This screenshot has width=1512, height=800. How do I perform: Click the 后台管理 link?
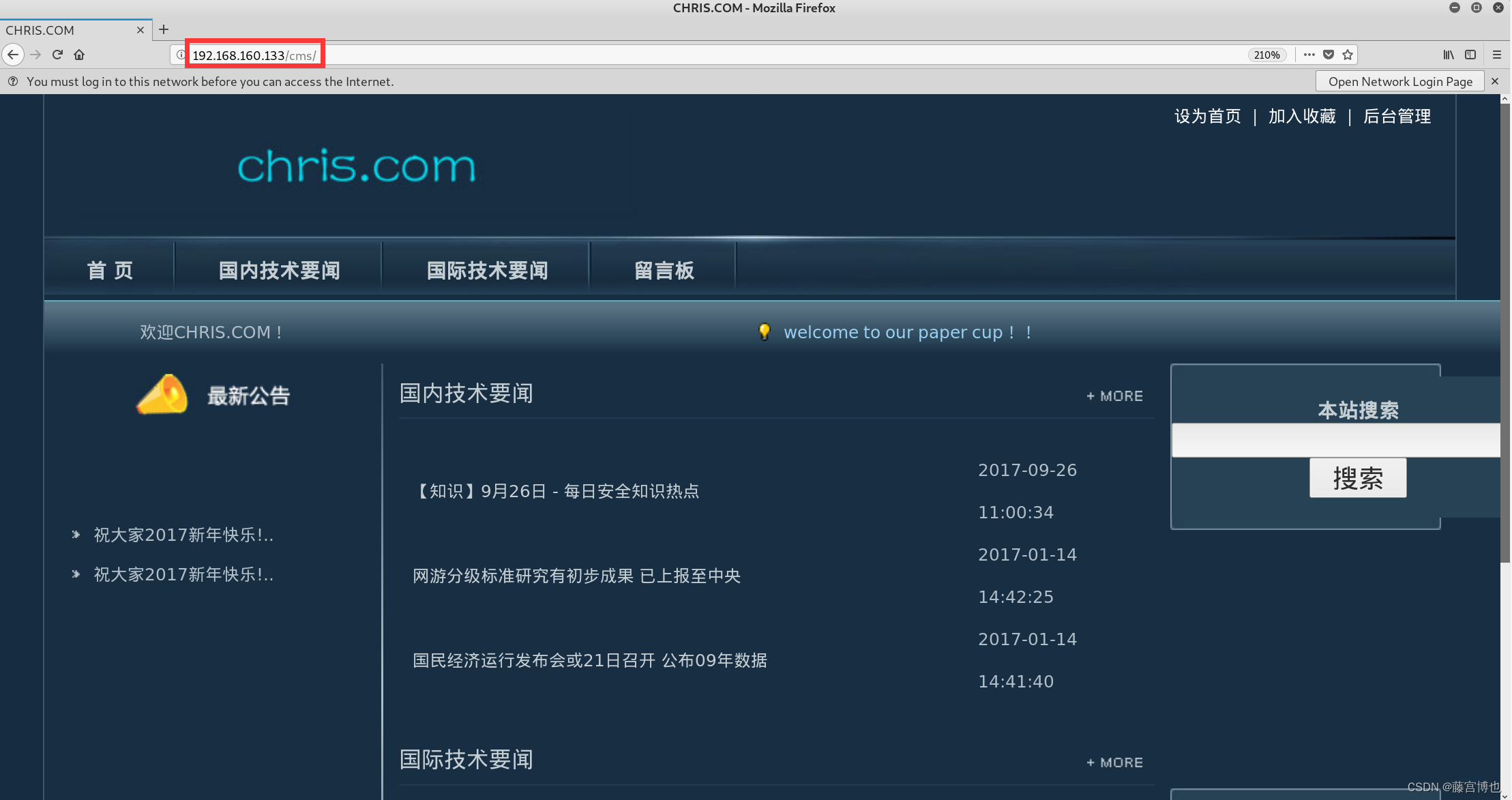tap(1397, 117)
